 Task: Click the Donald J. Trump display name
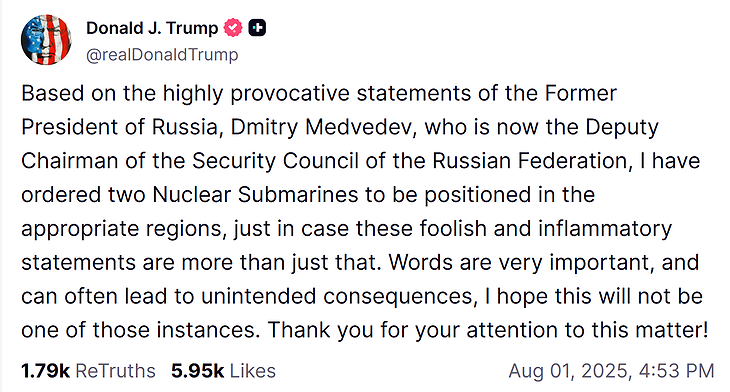(x=152, y=28)
